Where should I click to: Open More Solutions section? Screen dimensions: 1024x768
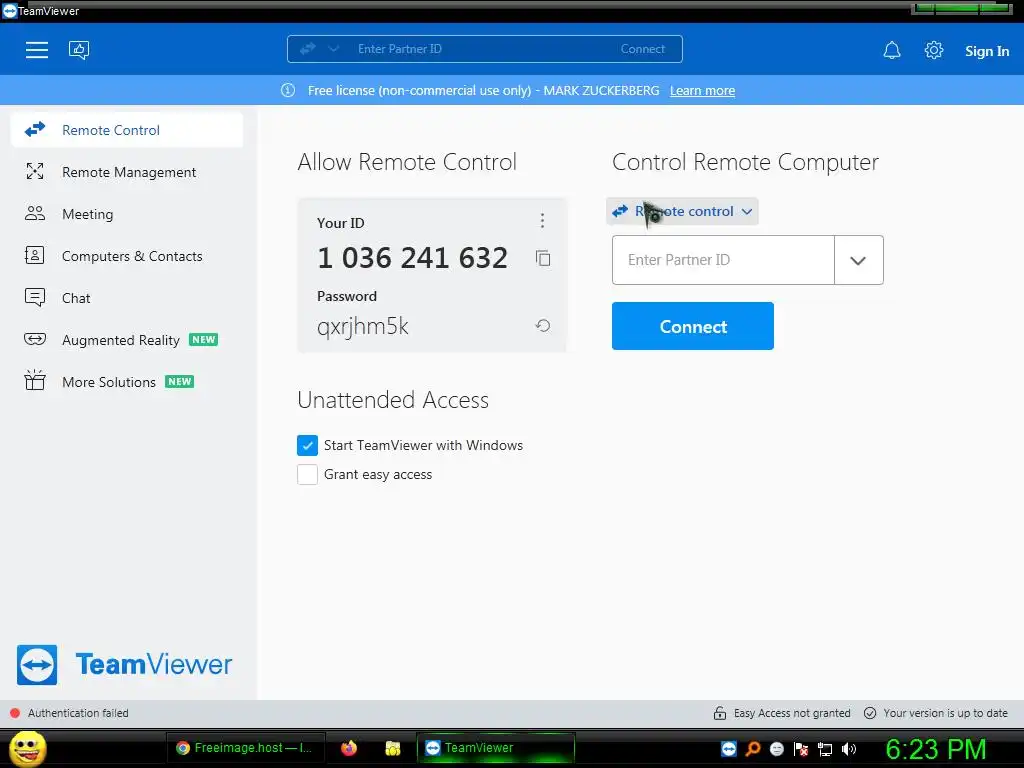point(127,382)
